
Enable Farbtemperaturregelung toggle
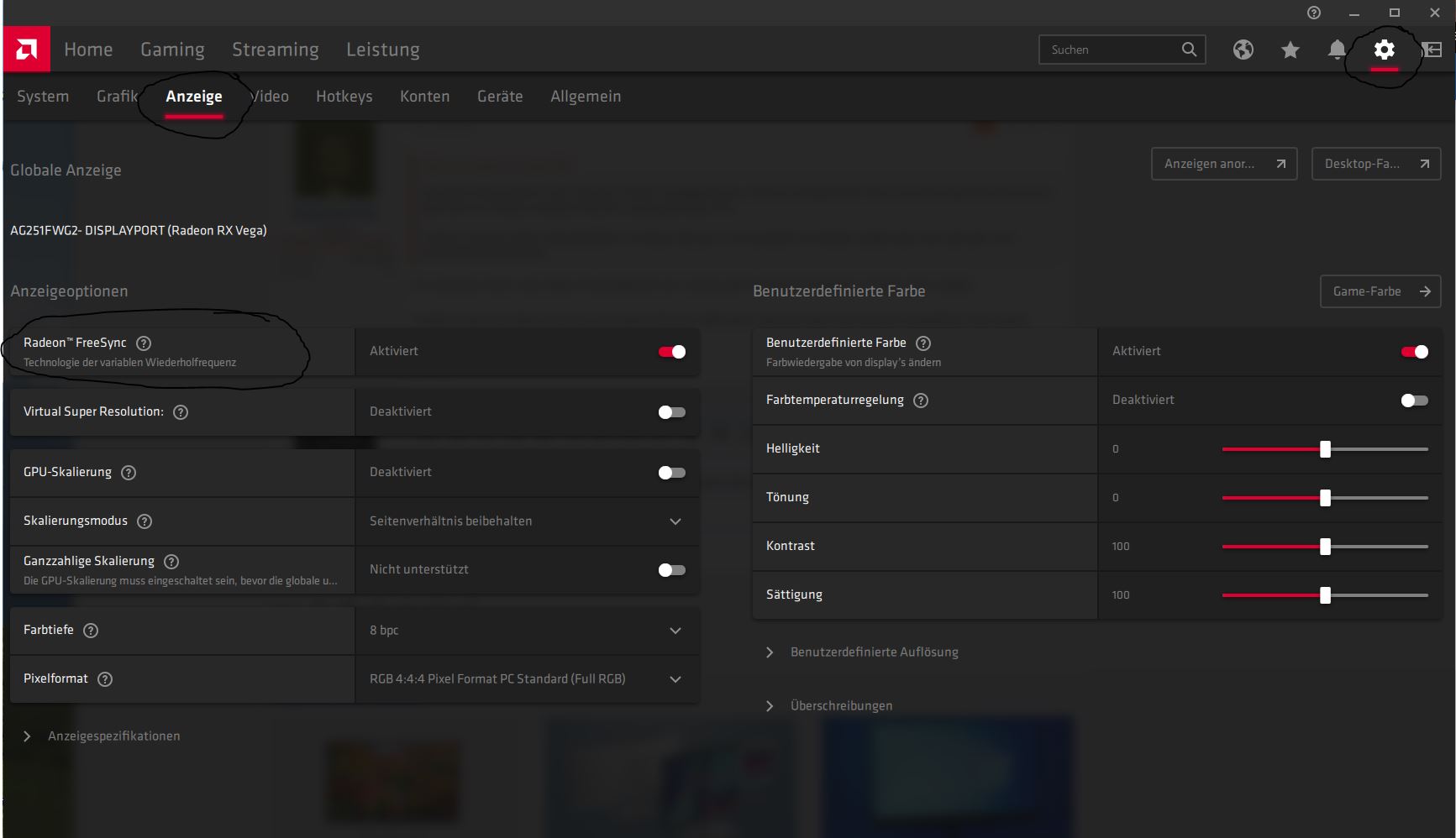click(1415, 400)
